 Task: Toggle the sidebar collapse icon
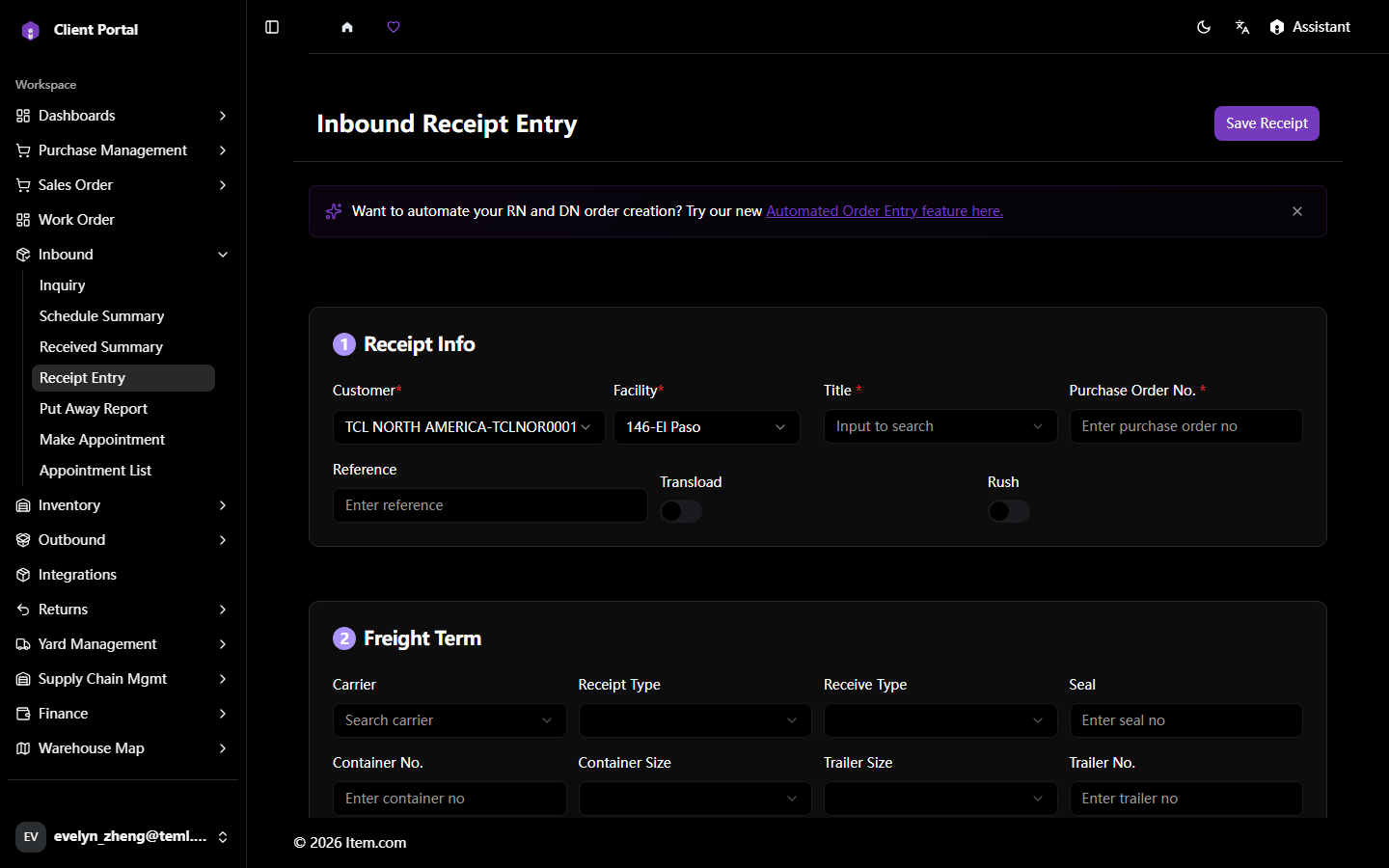[x=272, y=27]
